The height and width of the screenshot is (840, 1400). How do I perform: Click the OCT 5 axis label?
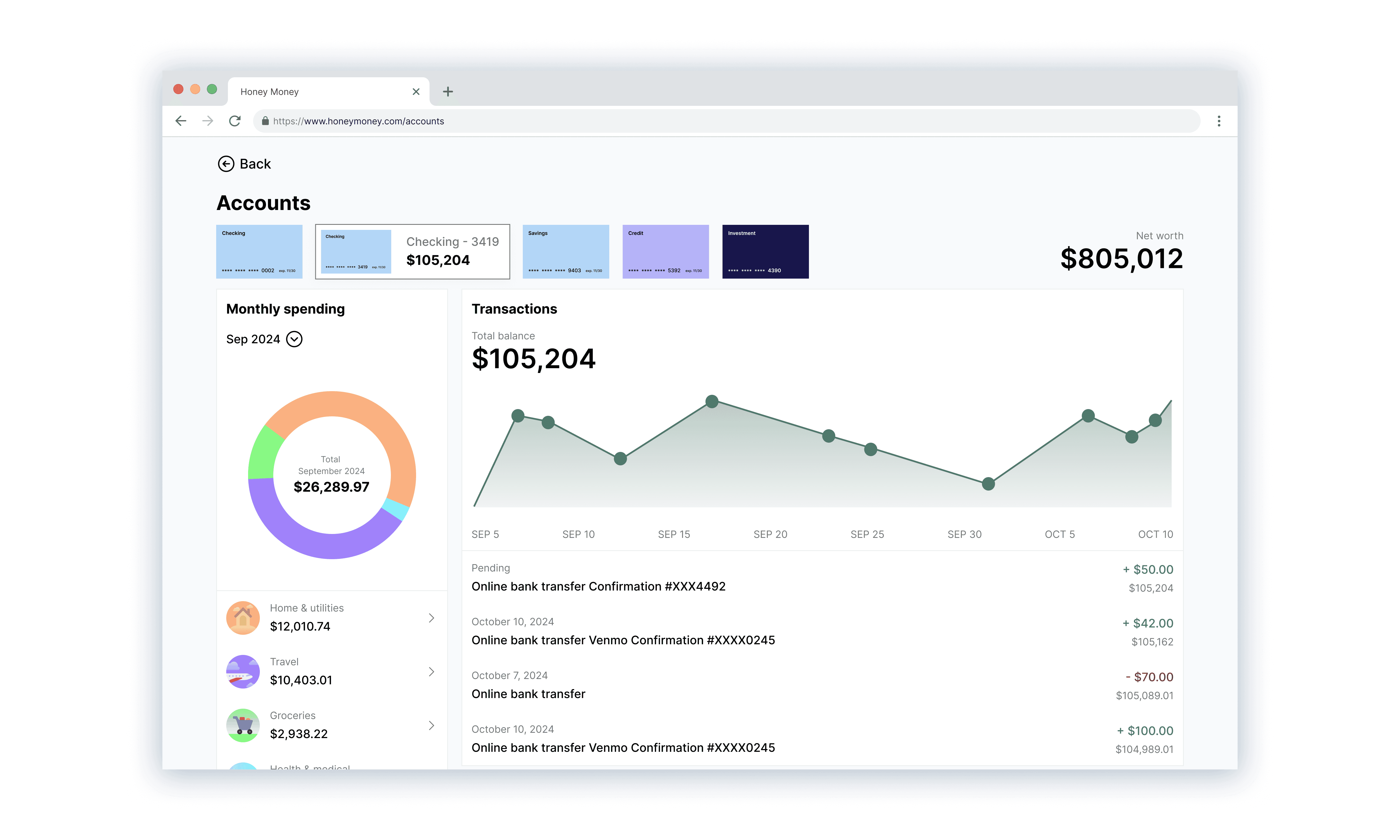1059,534
